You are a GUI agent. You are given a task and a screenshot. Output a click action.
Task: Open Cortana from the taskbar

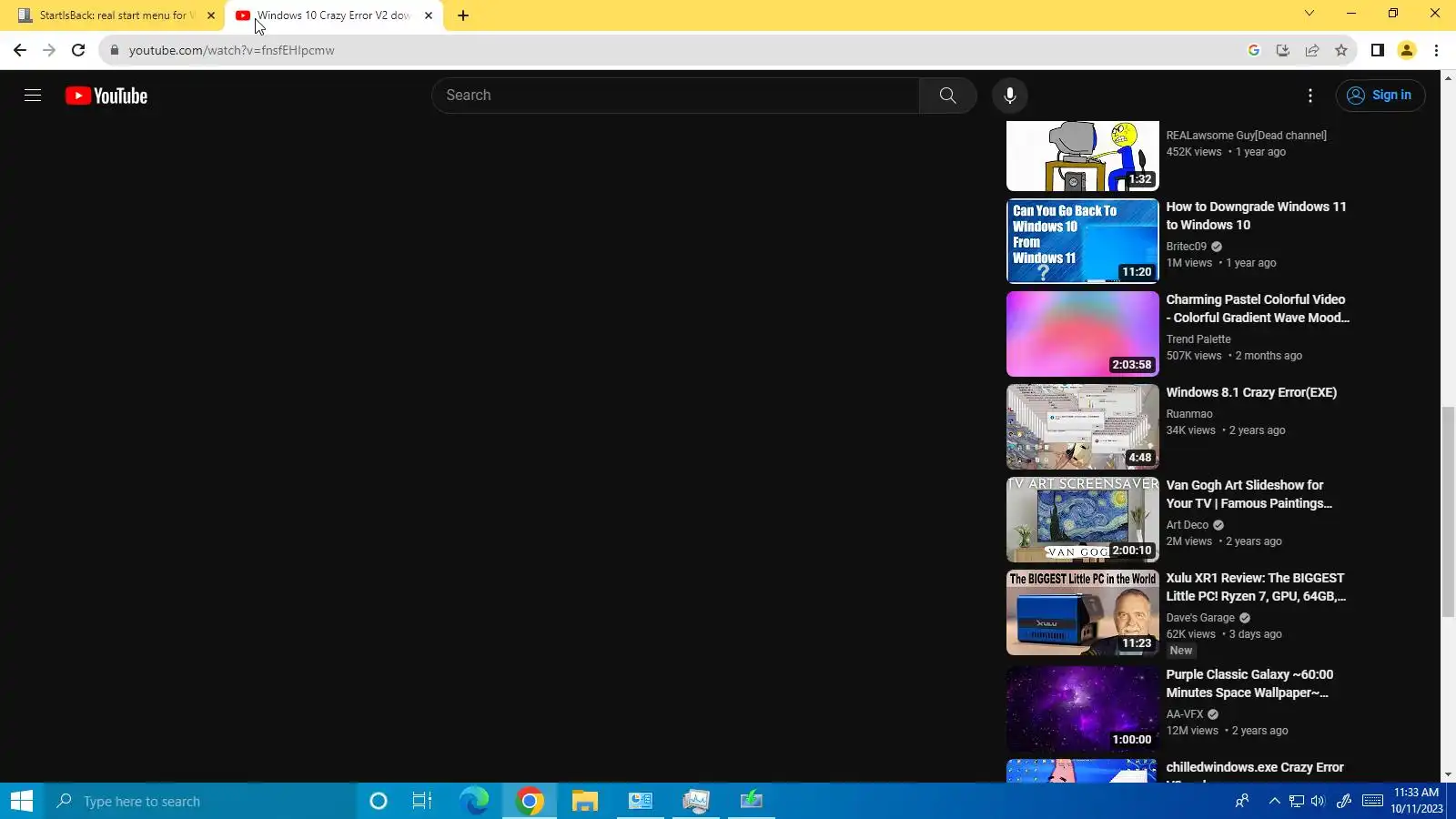(379, 801)
